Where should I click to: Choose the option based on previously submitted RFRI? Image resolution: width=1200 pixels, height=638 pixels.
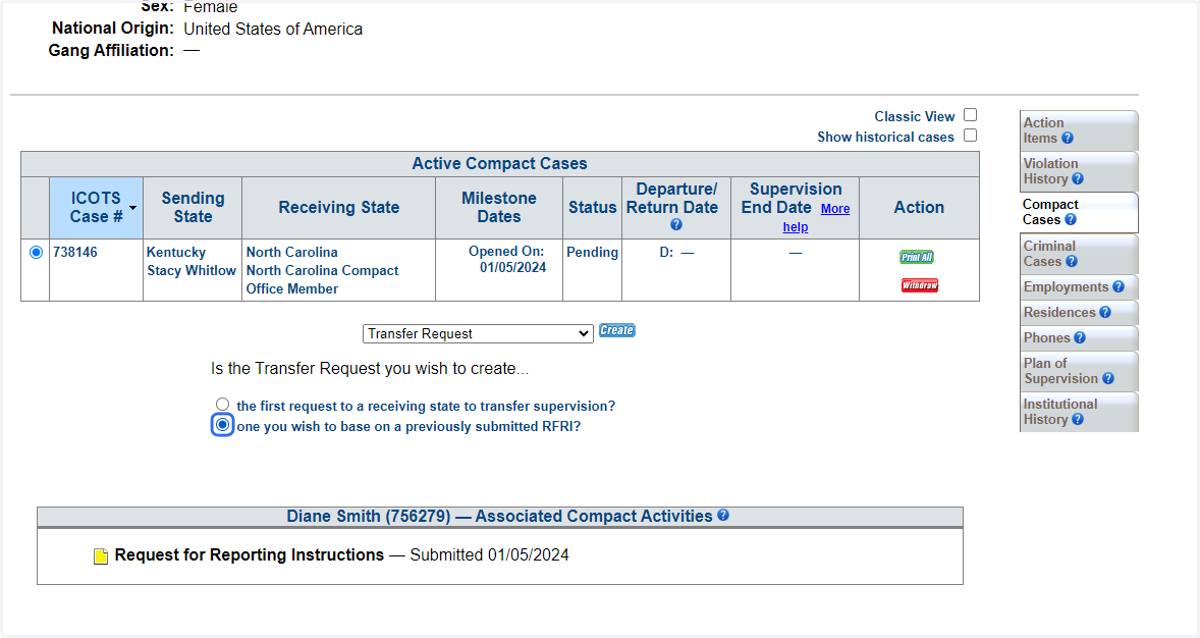[222, 425]
